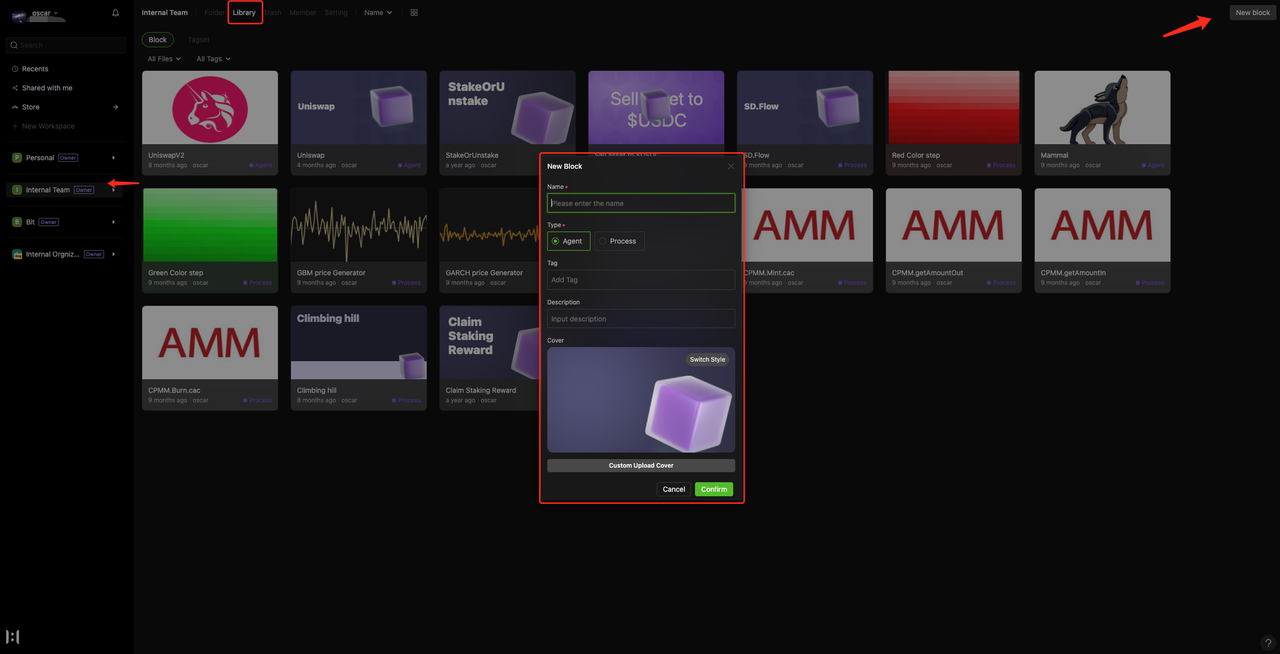
Task: Click Custom Upload Cover button
Action: point(640,466)
